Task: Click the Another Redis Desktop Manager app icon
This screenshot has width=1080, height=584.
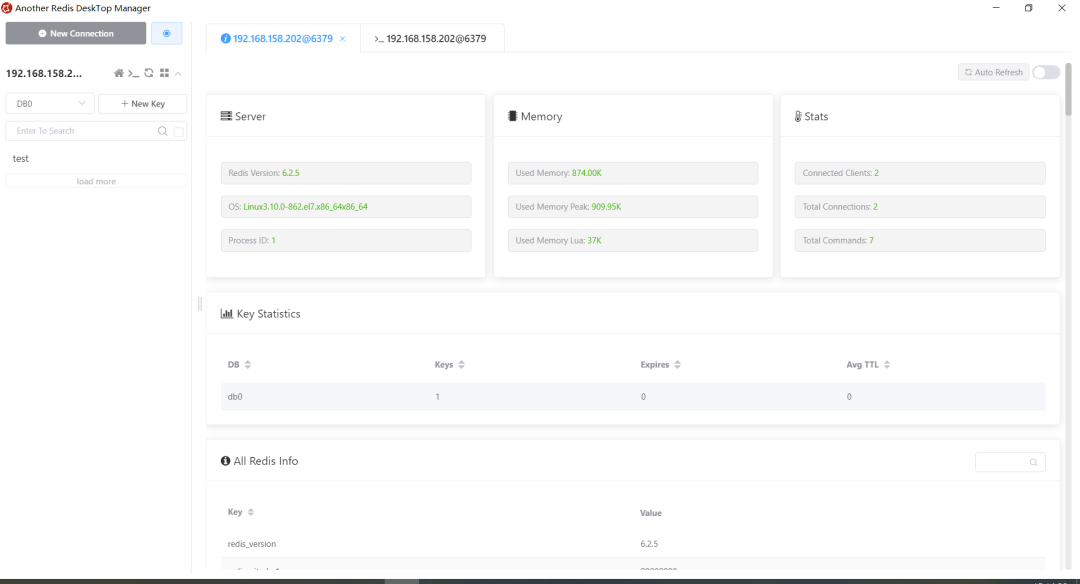Action: [x=7, y=8]
